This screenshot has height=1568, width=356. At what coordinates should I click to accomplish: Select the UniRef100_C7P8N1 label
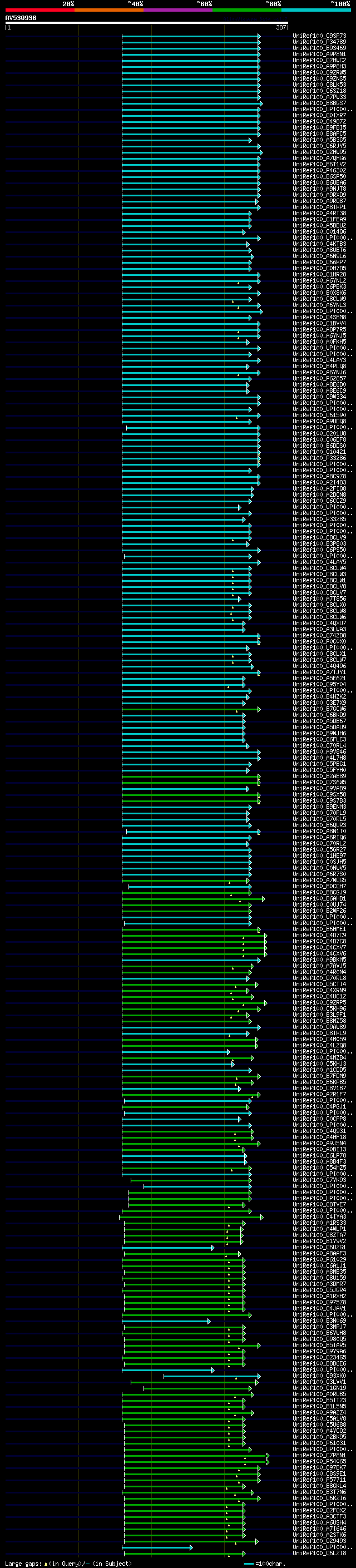pos(319,1456)
